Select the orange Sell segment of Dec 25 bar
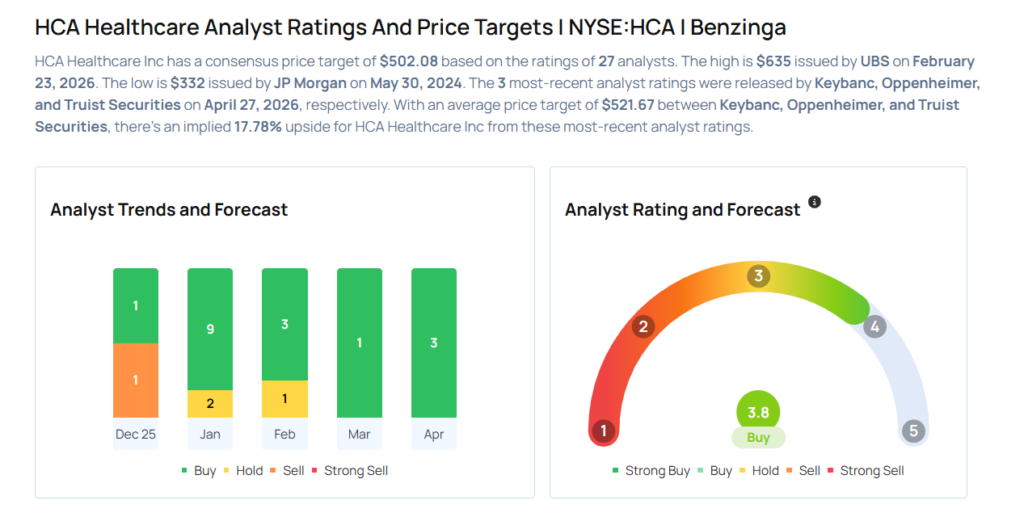Viewport: 1024px width, 517px height. pos(136,380)
